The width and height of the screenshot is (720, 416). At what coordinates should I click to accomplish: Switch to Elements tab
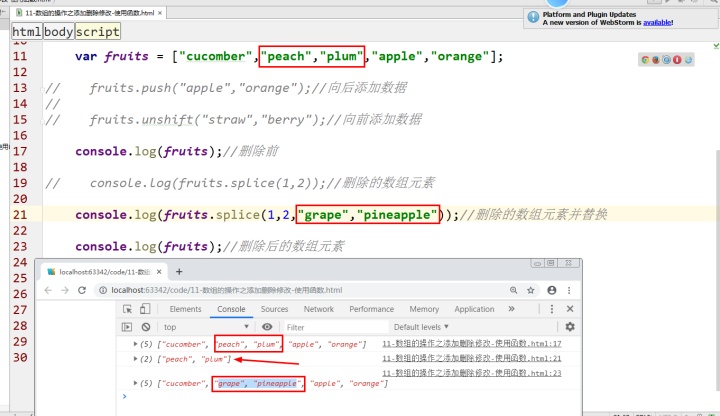pyautogui.click(x=185, y=309)
